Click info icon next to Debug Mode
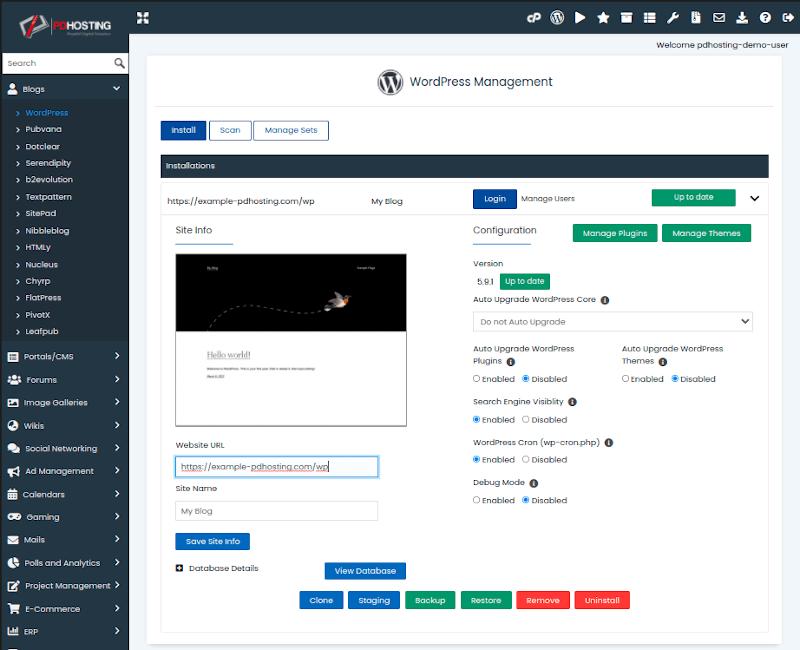The height and width of the screenshot is (650, 800). pyautogui.click(x=534, y=483)
